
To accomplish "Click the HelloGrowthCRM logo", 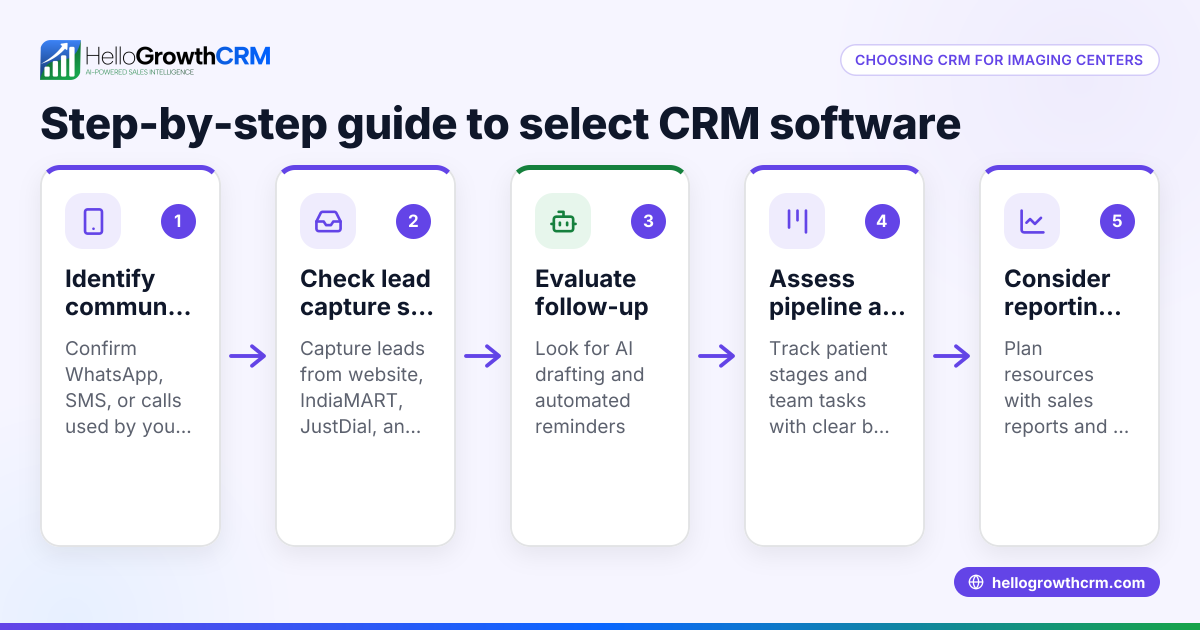I will click(155, 60).
